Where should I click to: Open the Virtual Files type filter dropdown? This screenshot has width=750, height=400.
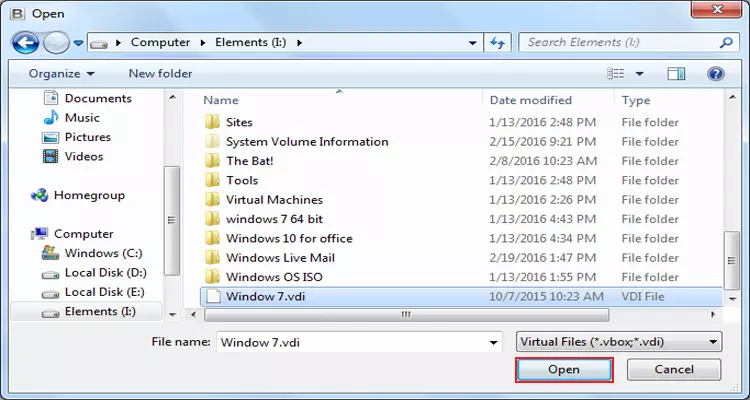click(619, 342)
